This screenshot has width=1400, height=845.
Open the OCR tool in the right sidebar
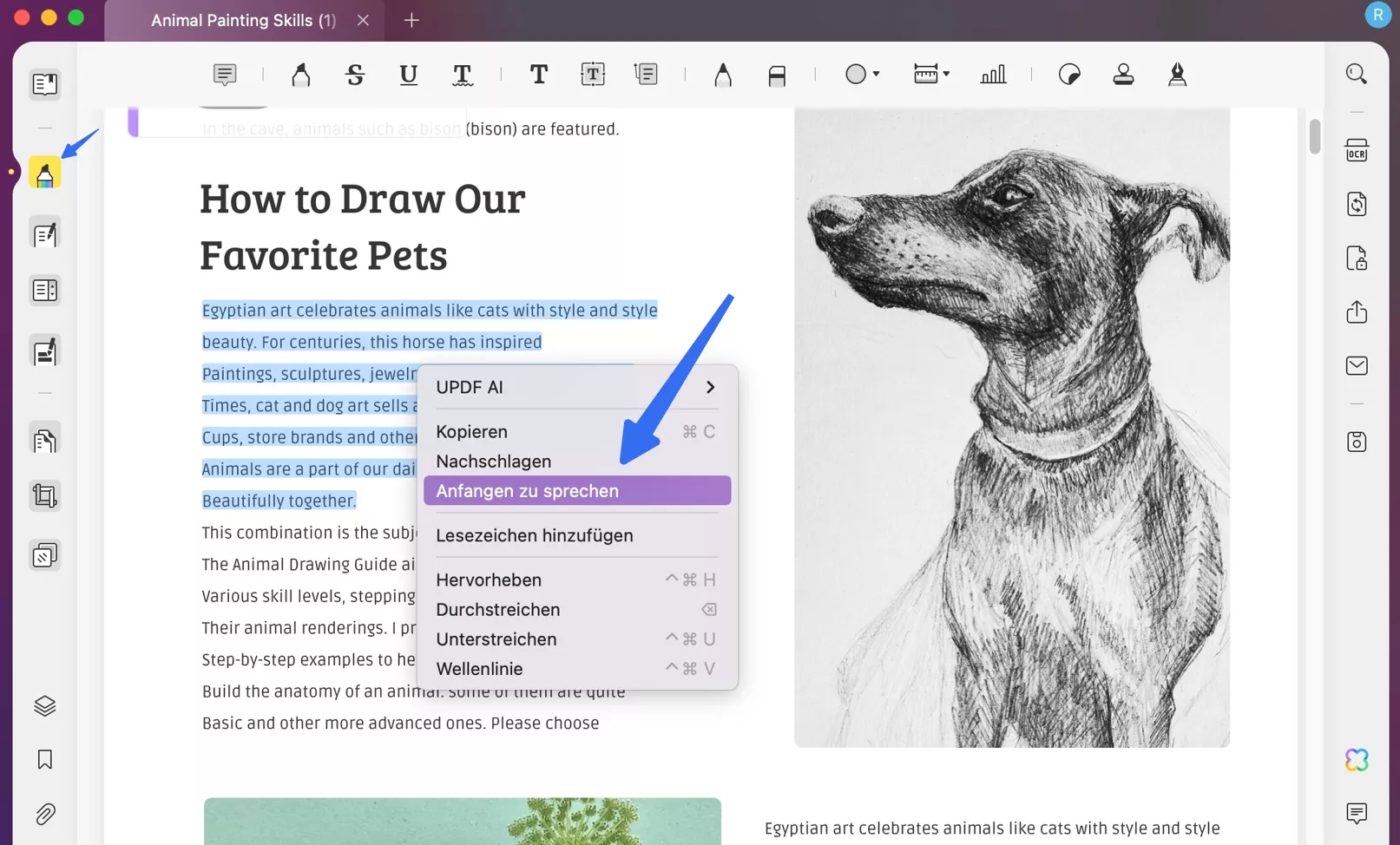click(1357, 150)
